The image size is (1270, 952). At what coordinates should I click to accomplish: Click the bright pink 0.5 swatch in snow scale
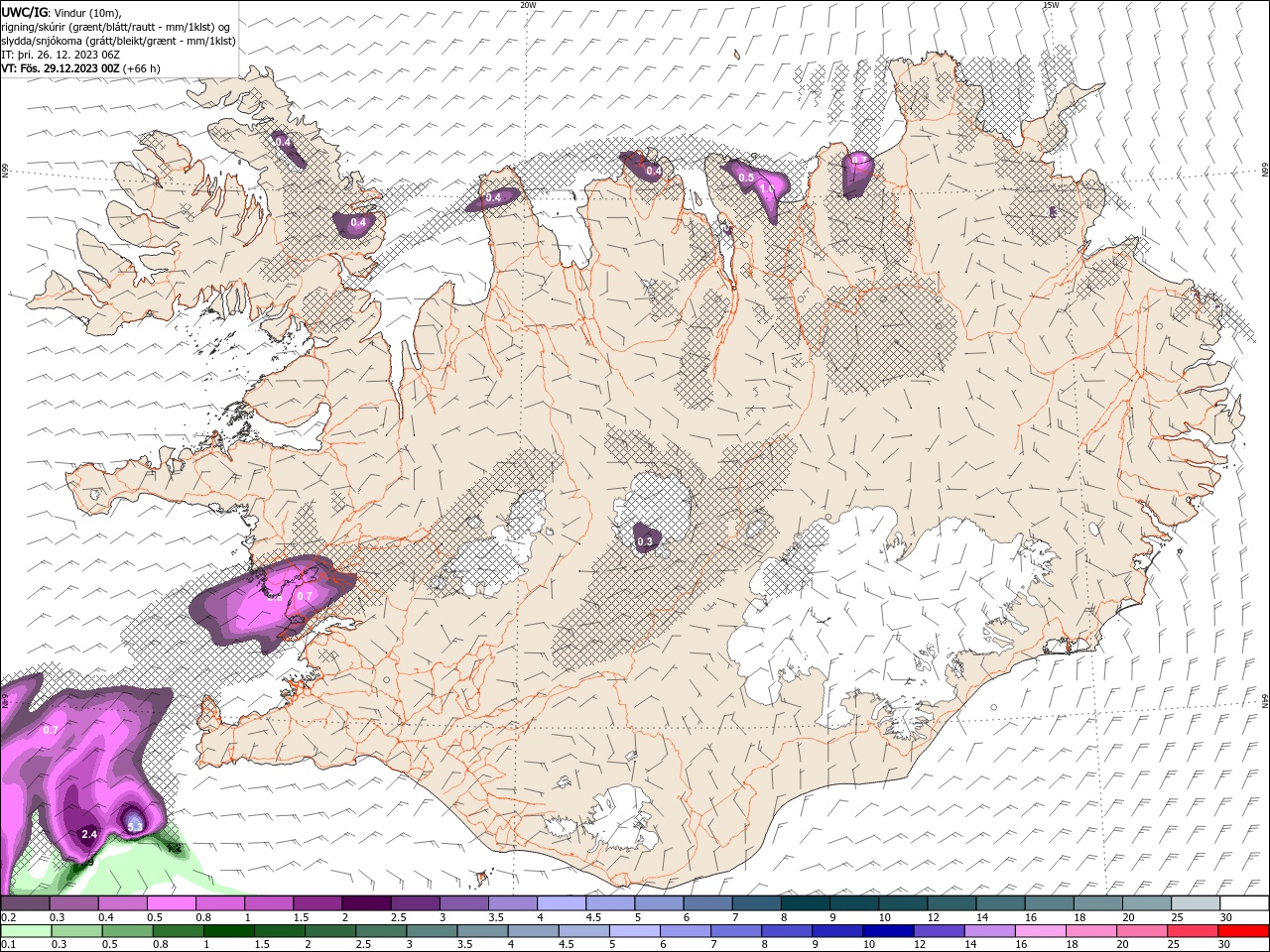(x=171, y=903)
